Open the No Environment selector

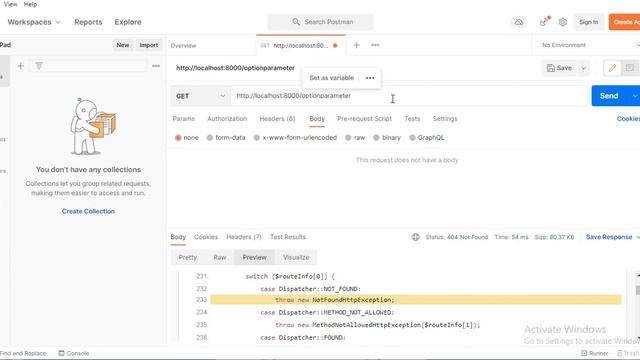[589, 45]
